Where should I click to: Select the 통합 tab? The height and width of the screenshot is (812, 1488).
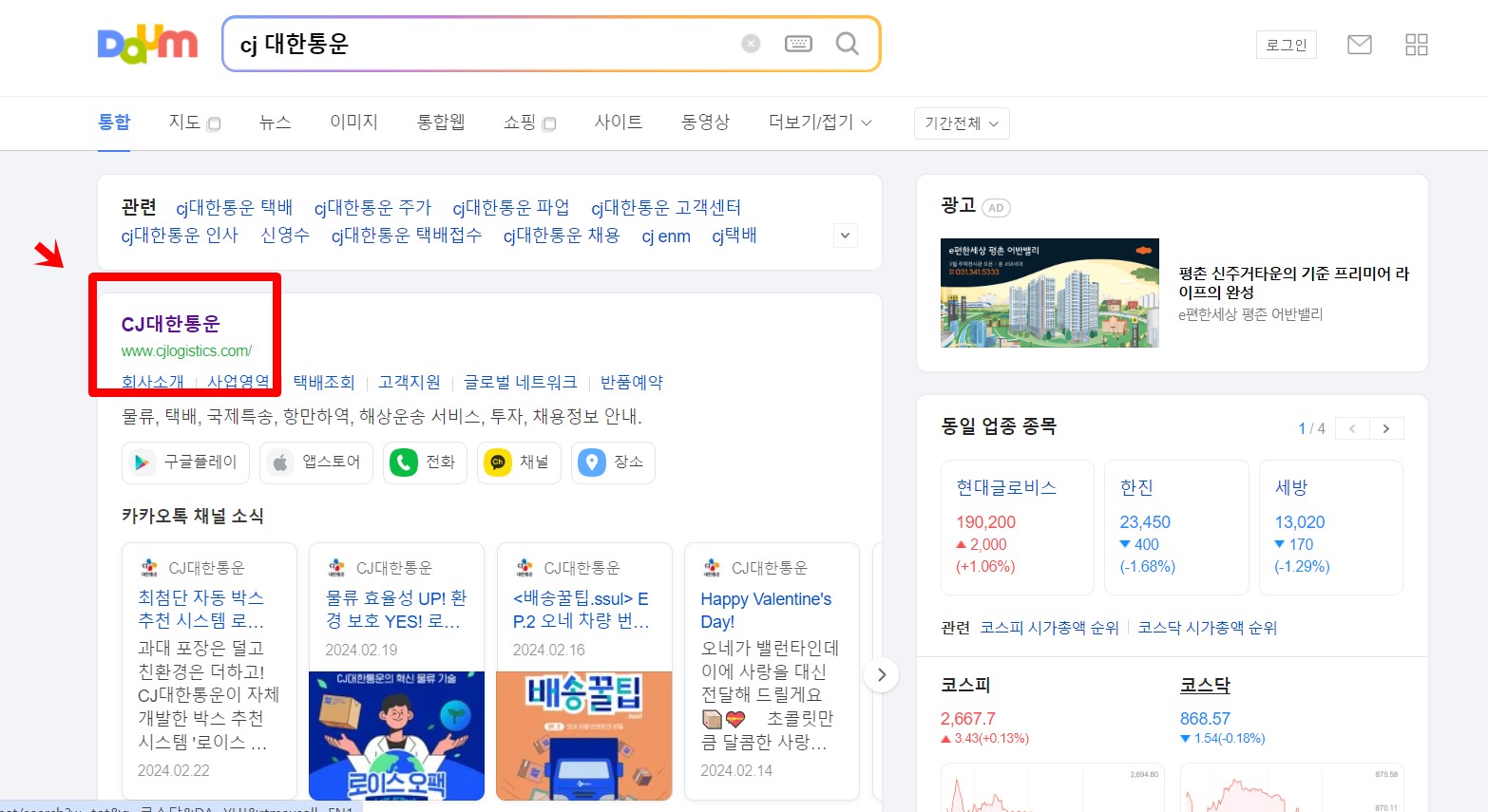[x=114, y=123]
